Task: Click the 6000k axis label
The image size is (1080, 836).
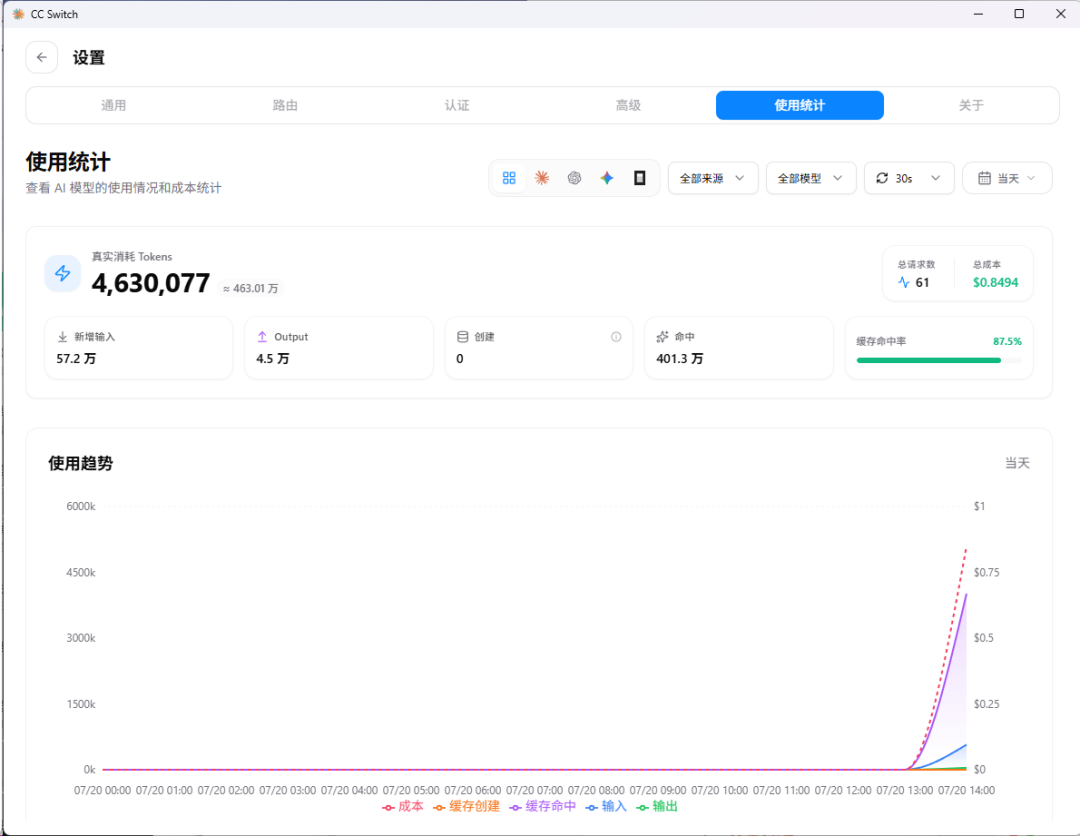Action: 81,506
